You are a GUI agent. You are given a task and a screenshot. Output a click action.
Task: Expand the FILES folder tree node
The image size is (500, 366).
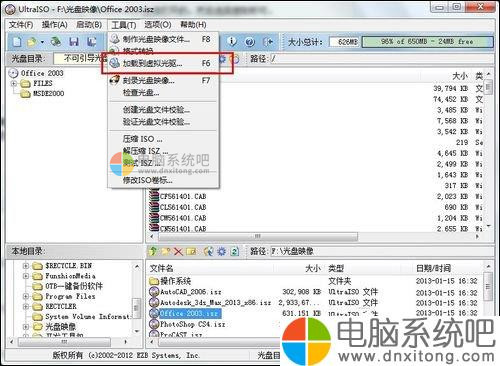[14, 83]
